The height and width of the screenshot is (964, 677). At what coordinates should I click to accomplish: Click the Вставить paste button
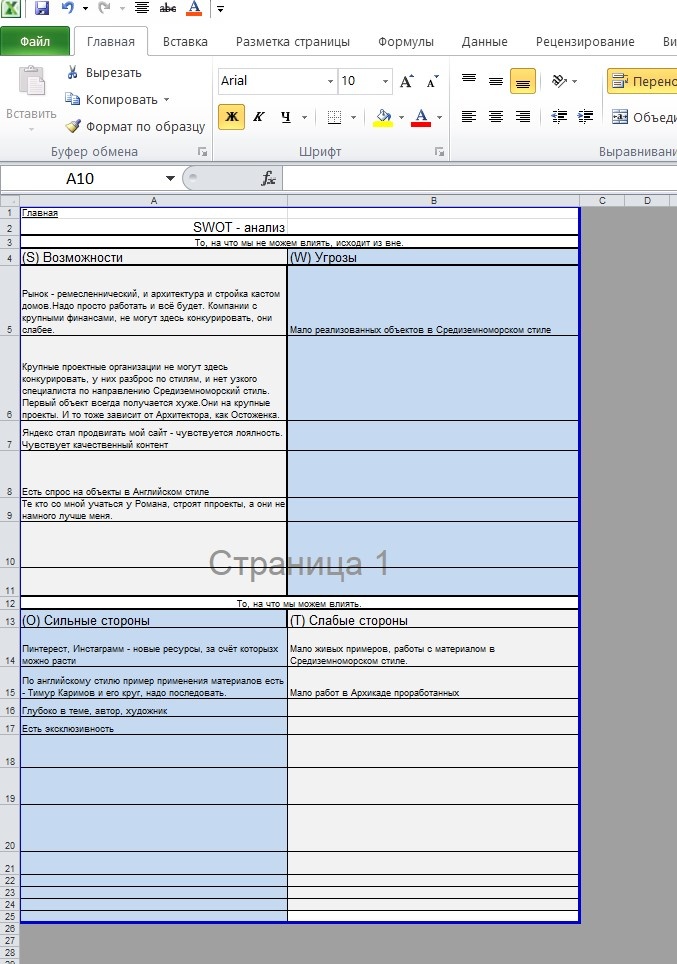pos(31,97)
